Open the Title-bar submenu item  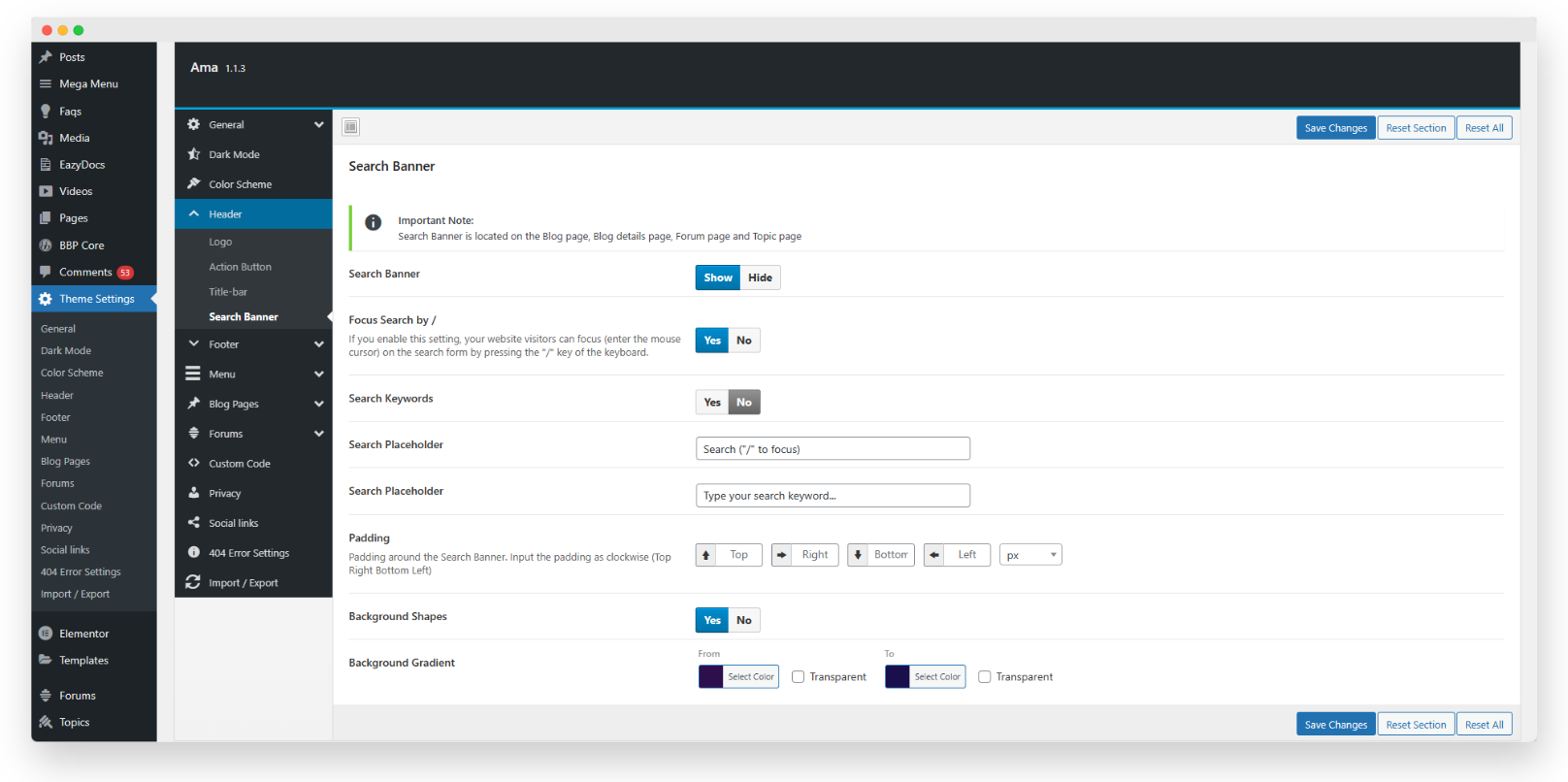(228, 292)
